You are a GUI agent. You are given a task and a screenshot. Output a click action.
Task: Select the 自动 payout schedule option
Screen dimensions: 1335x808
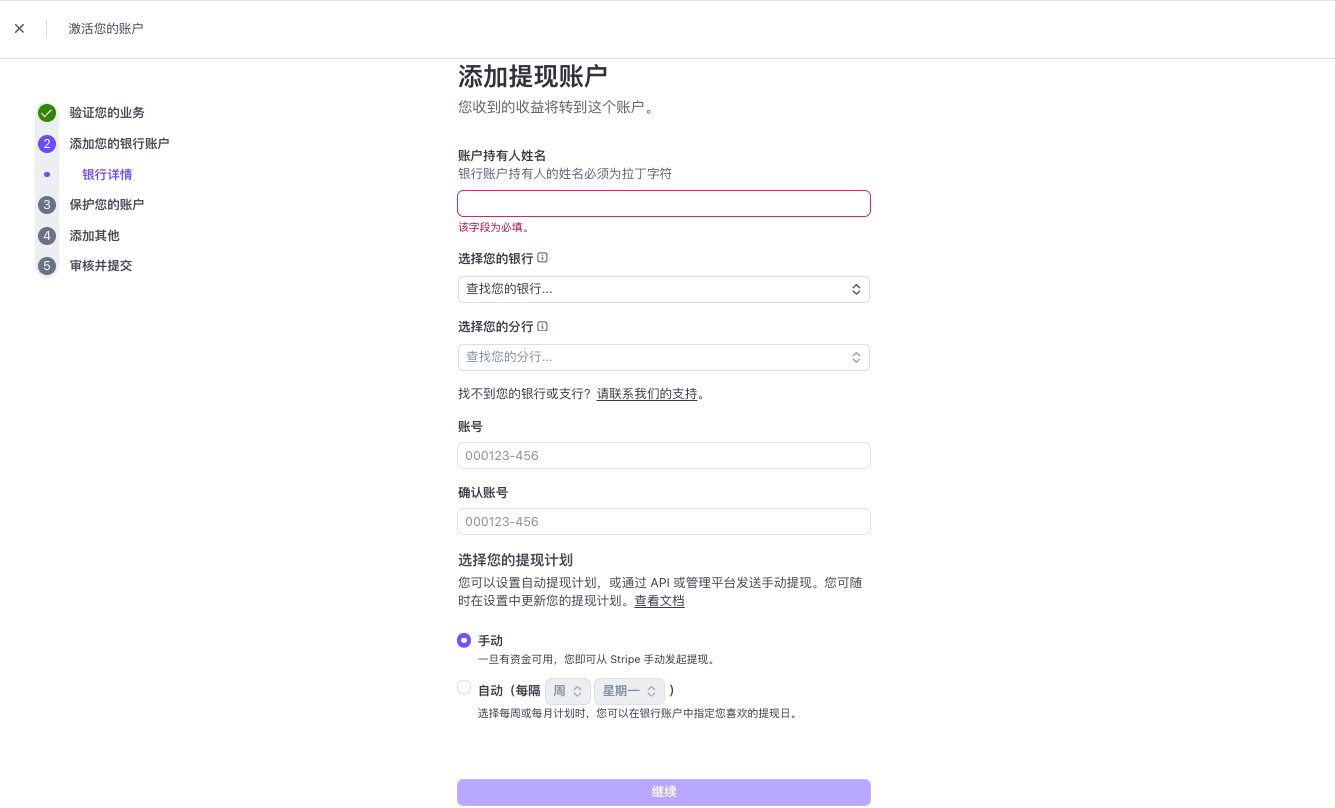pos(464,687)
